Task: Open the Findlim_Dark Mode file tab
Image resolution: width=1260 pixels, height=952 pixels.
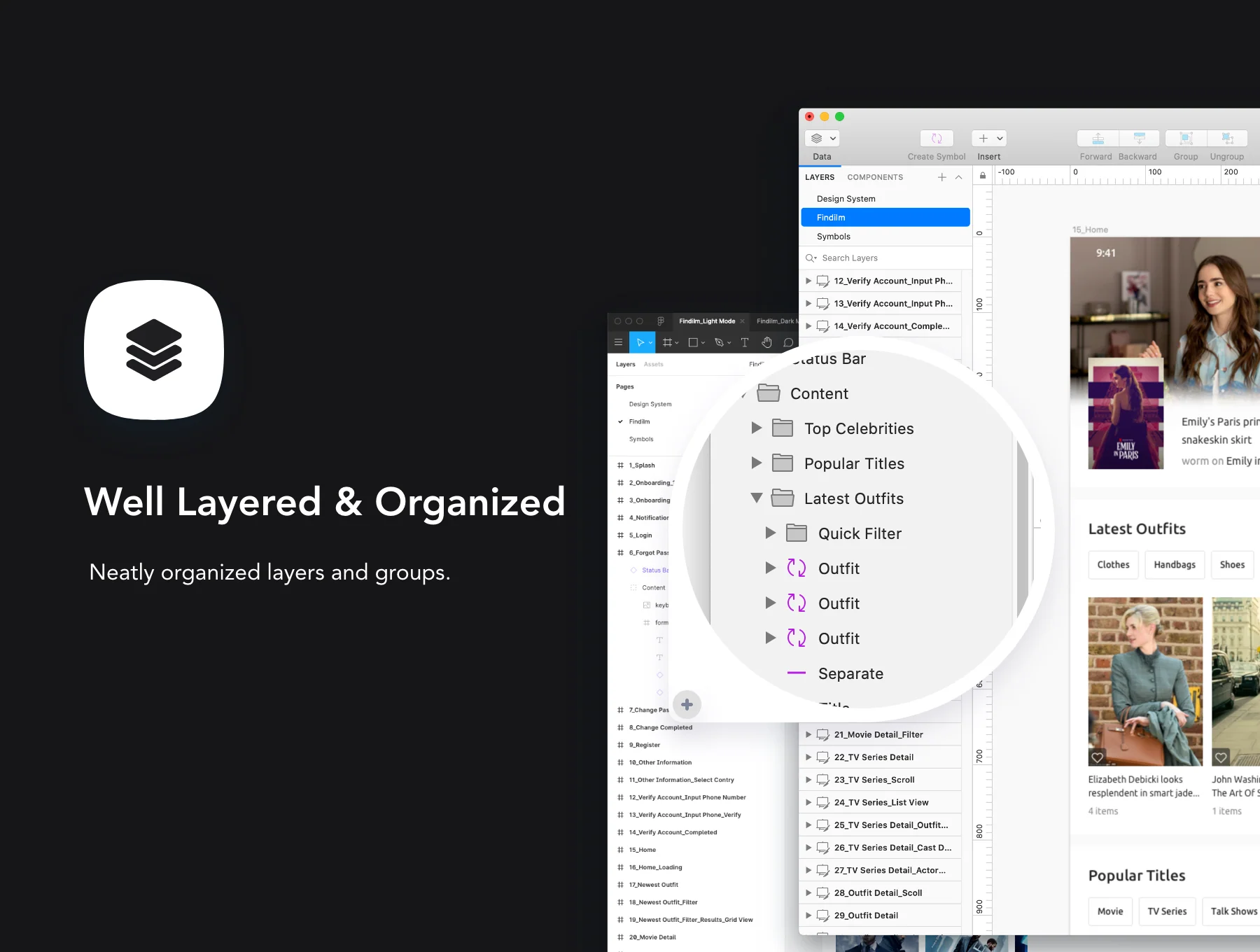Action: pyautogui.click(x=776, y=321)
